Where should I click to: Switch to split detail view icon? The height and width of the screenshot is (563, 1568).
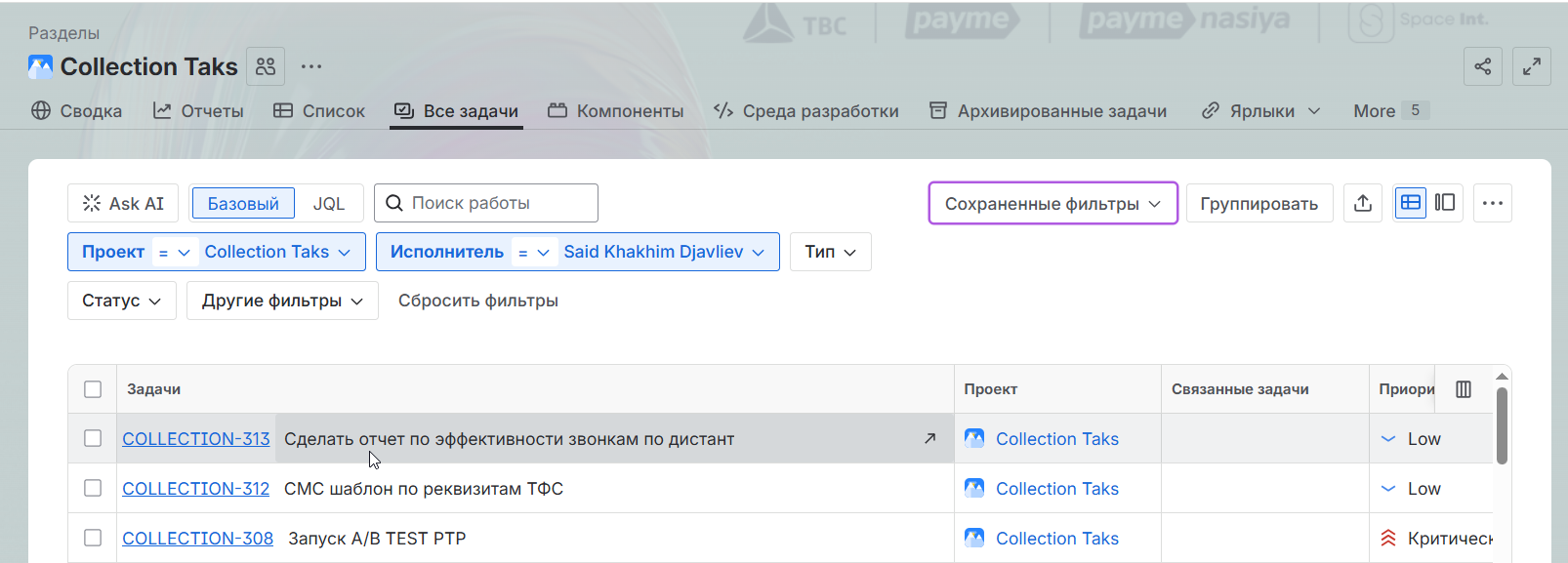point(1445,203)
